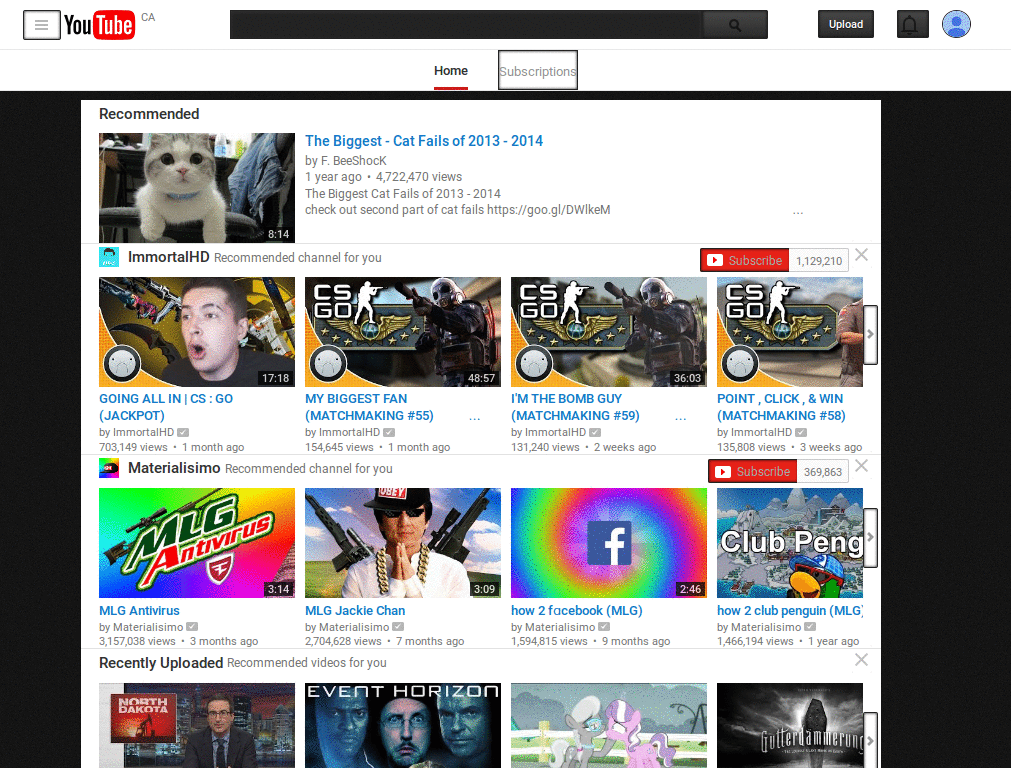Screen dimensions: 1024x768
Task: Open Materialisimo channel name heading
Action: click(x=174, y=468)
